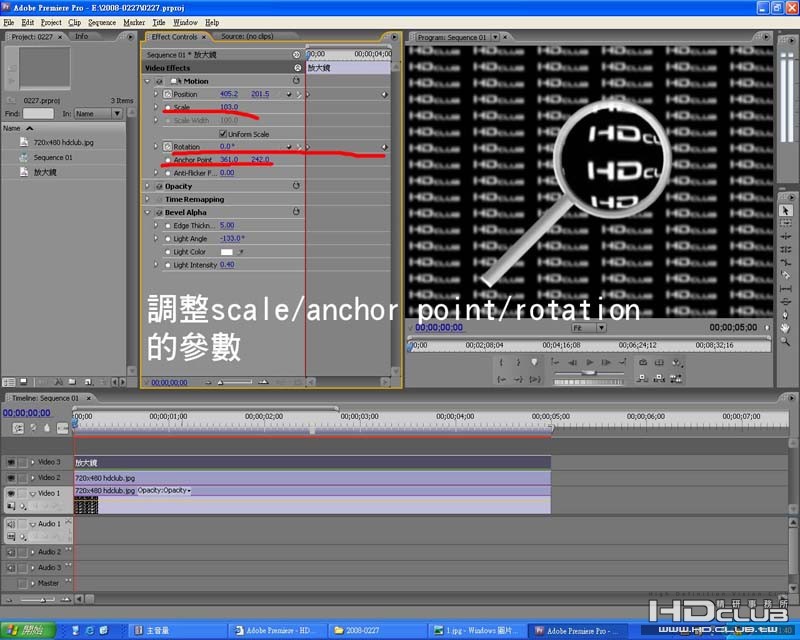Viewport: 800px width, 640px height.
Task: Open the Title menu
Action: pos(159,22)
